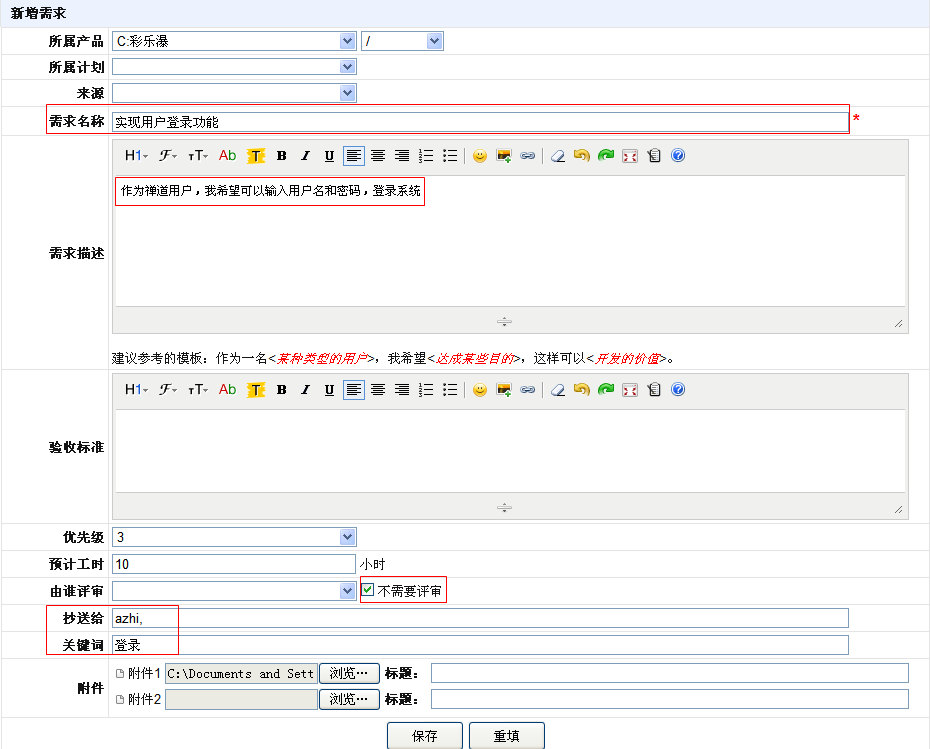
Task: Toggle fullscreen for the 验收标准 editor
Action: click(630, 390)
